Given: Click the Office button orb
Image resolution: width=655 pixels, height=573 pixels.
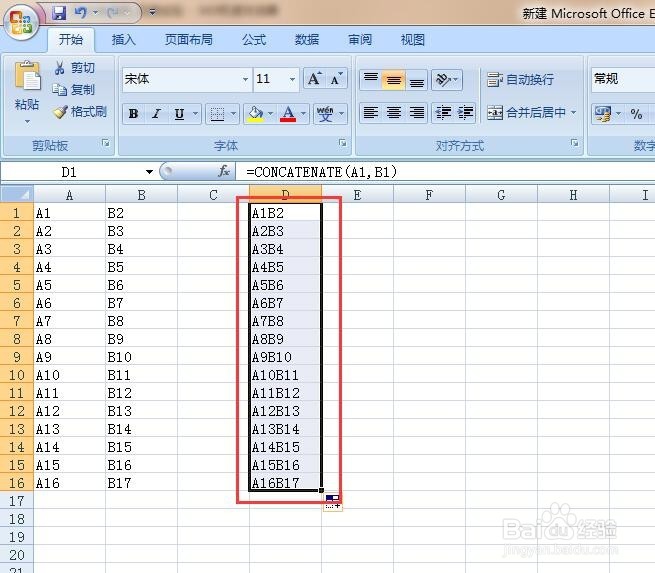Looking at the screenshot, I should [x=21, y=21].
